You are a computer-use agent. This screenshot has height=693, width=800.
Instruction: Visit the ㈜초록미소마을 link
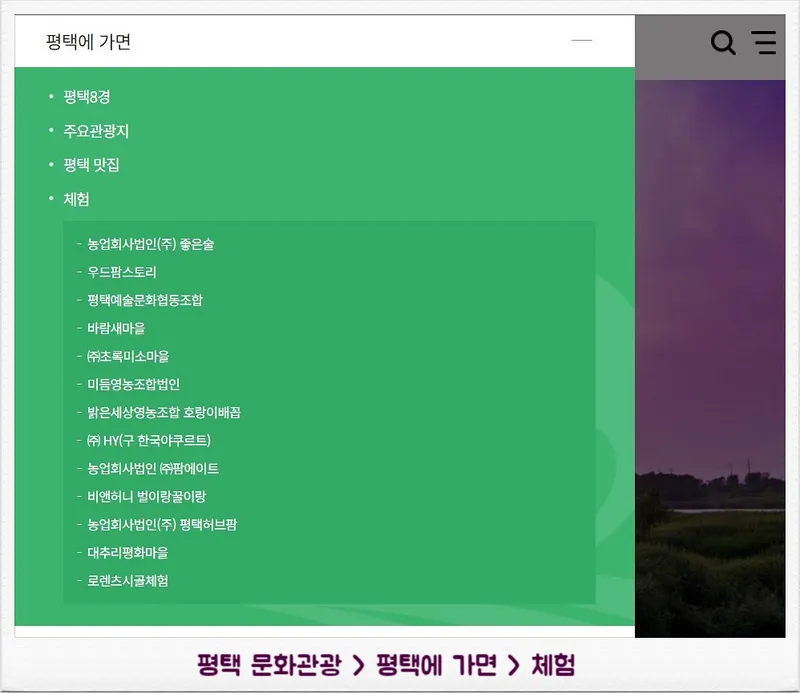[128, 356]
